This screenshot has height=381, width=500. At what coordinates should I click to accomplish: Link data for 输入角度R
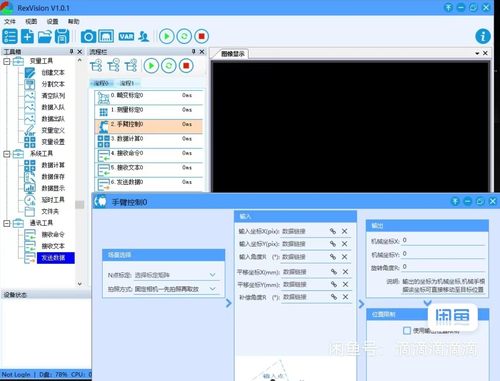click(333, 257)
